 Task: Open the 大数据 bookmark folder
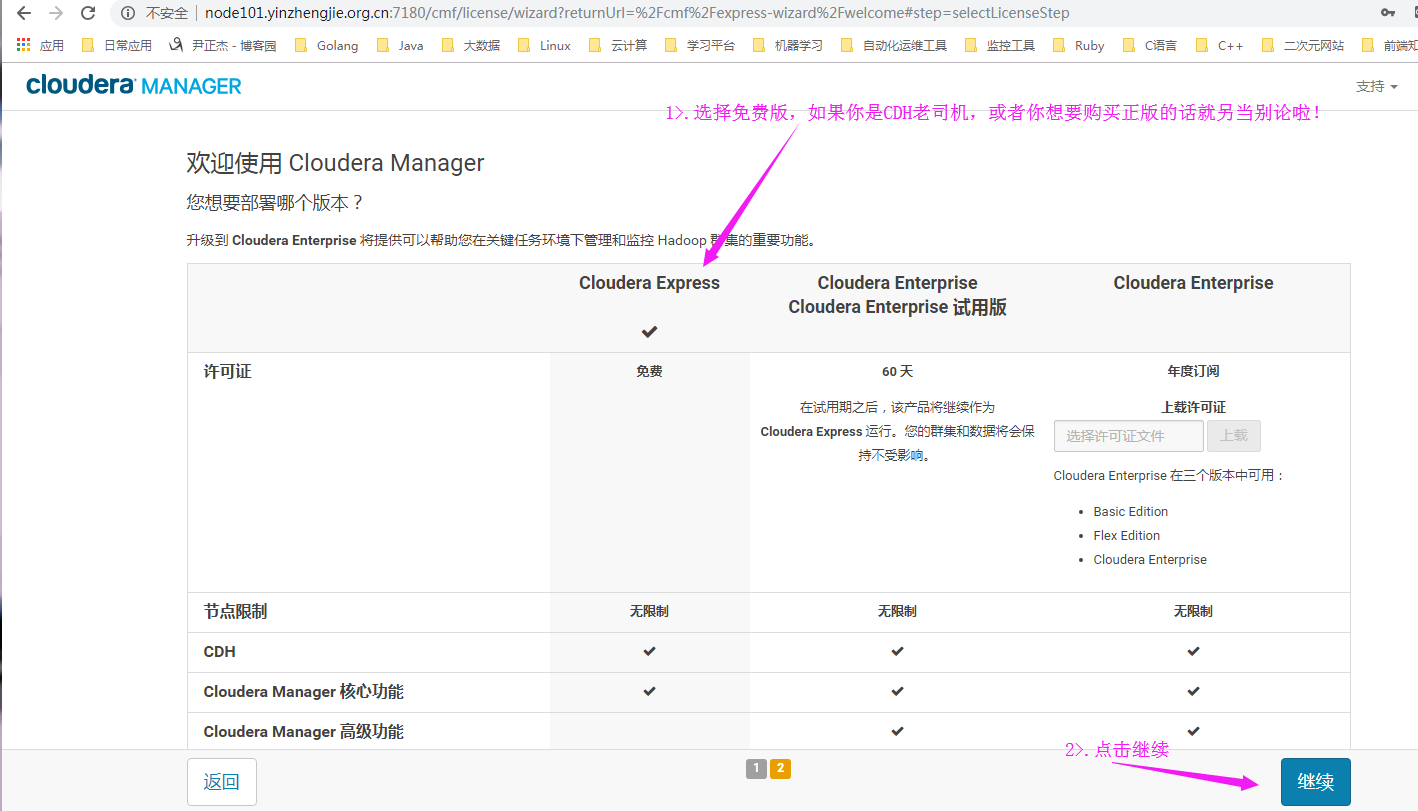coord(471,45)
